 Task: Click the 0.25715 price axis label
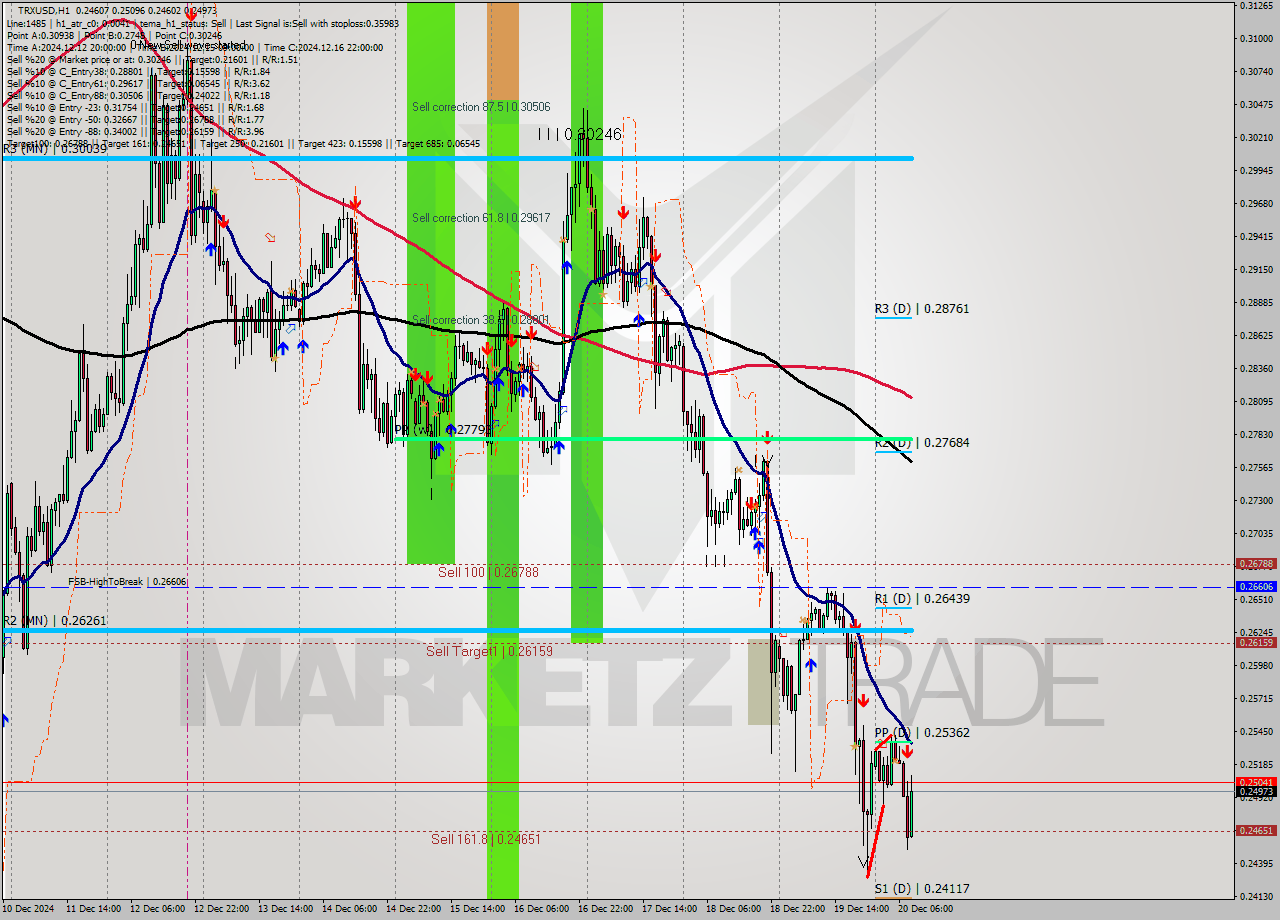(1256, 698)
